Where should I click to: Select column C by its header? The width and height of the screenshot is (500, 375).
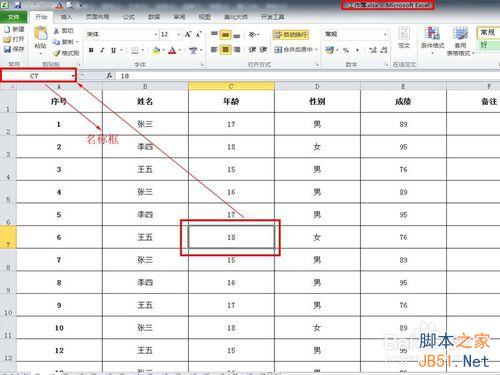coord(231,86)
